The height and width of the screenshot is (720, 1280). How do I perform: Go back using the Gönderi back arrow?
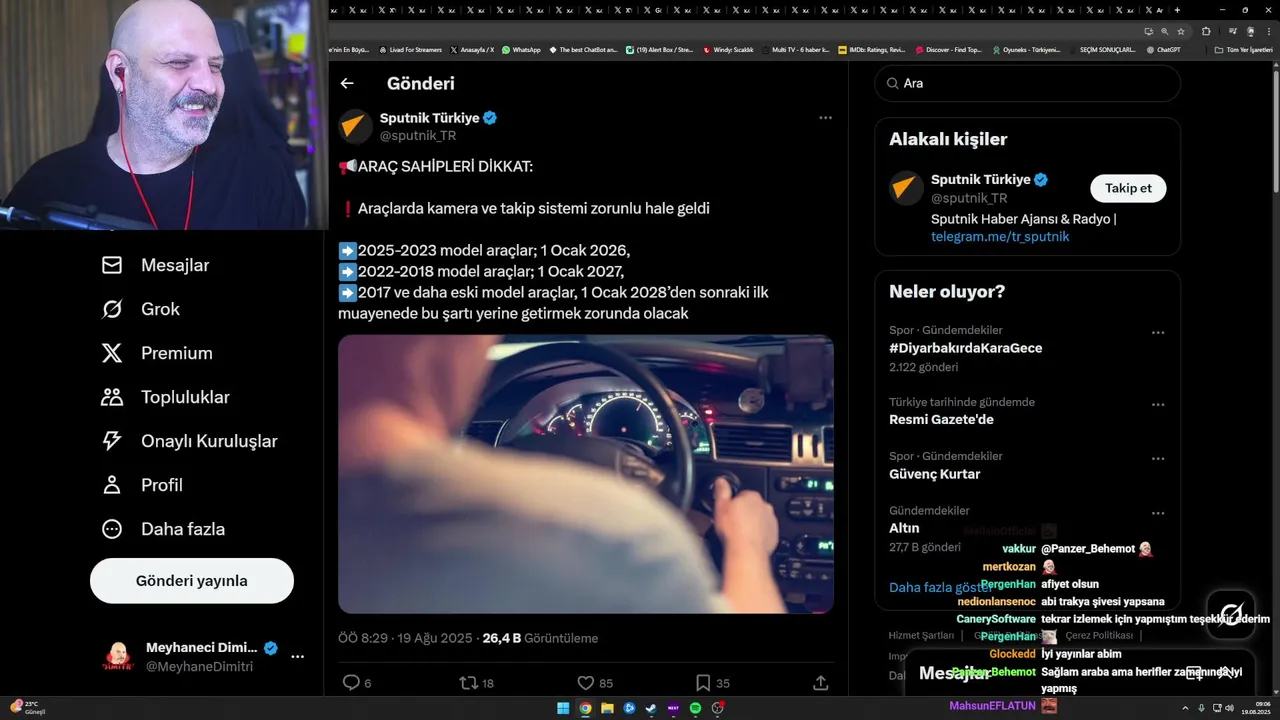click(x=347, y=84)
